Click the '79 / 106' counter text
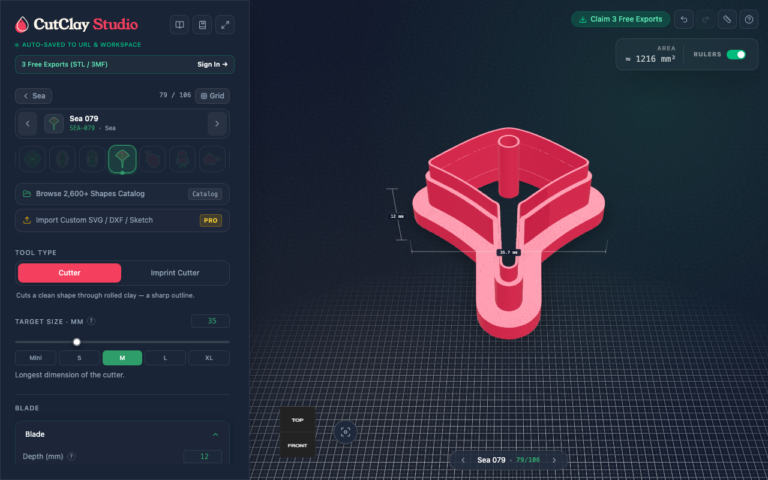 coord(175,95)
